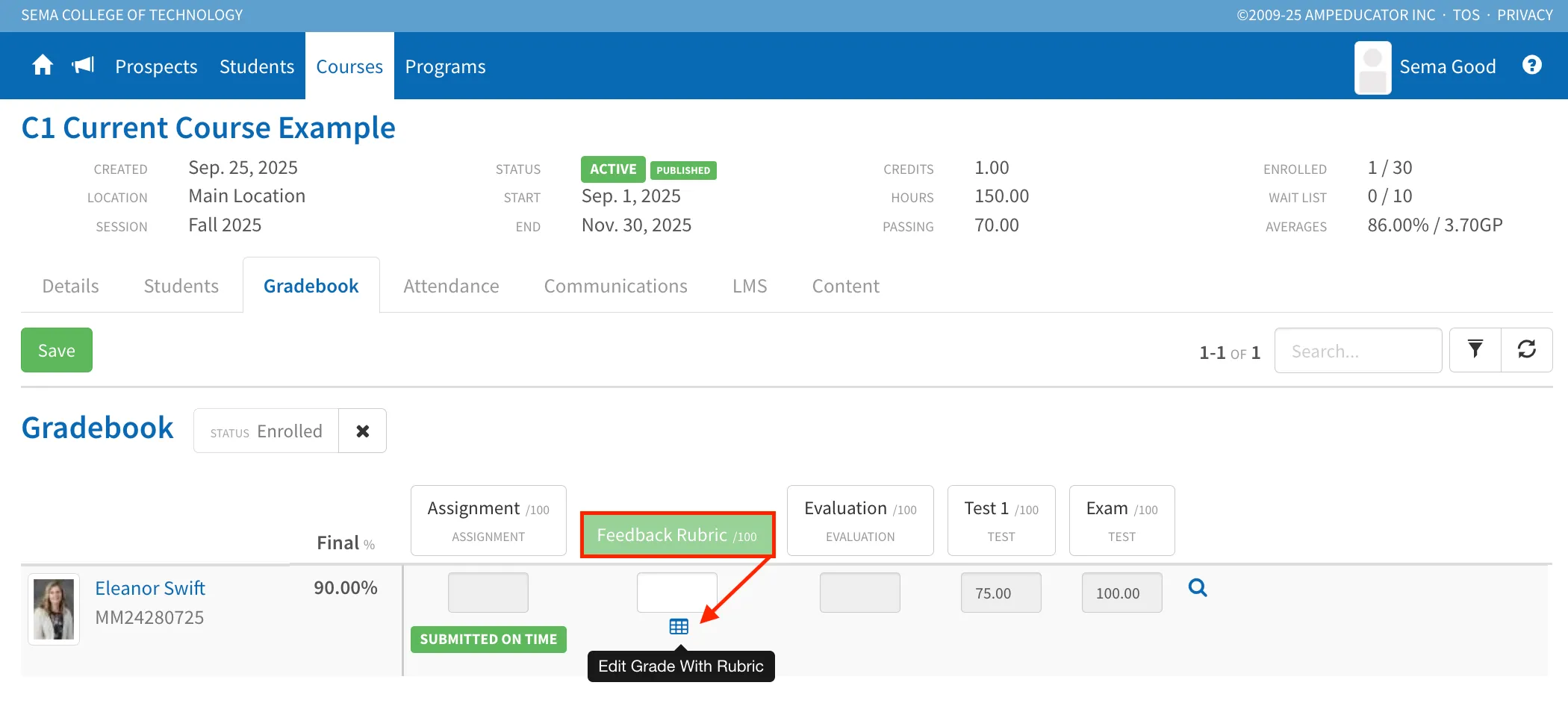
Task: Click the SUBMITTED ON TIME badge
Action: (488, 640)
